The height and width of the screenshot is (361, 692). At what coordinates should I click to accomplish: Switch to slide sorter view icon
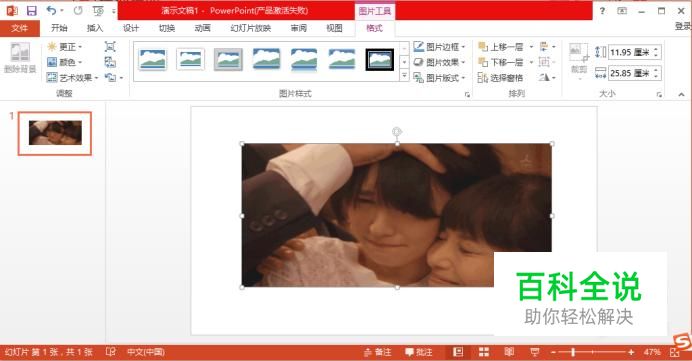(x=484, y=352)
